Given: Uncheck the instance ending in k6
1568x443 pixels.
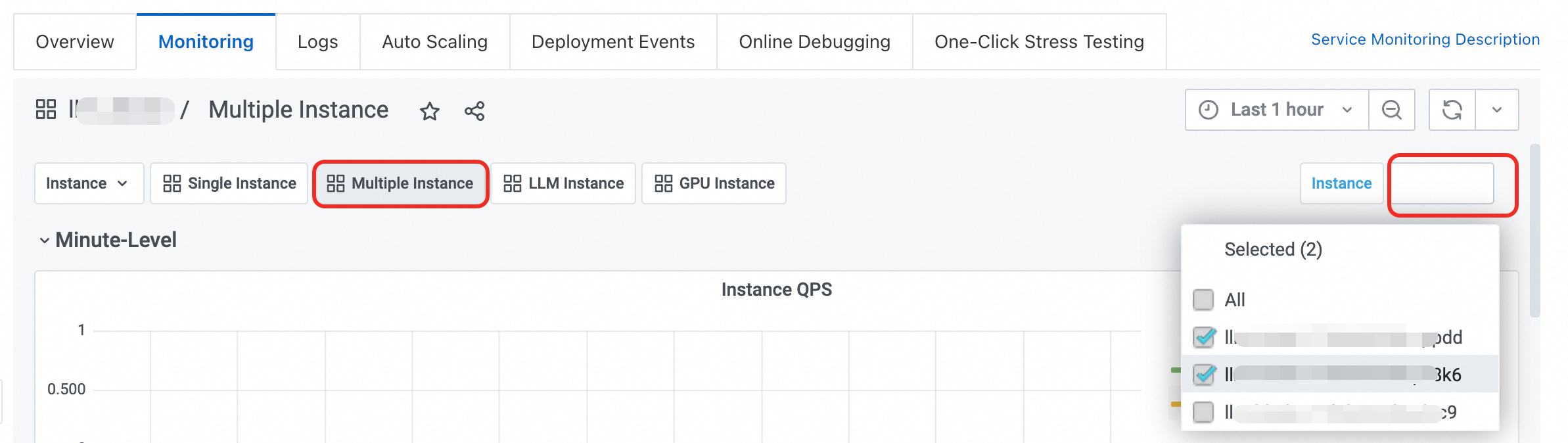Looking at the screenshot, I should (x=1204, y=375).
